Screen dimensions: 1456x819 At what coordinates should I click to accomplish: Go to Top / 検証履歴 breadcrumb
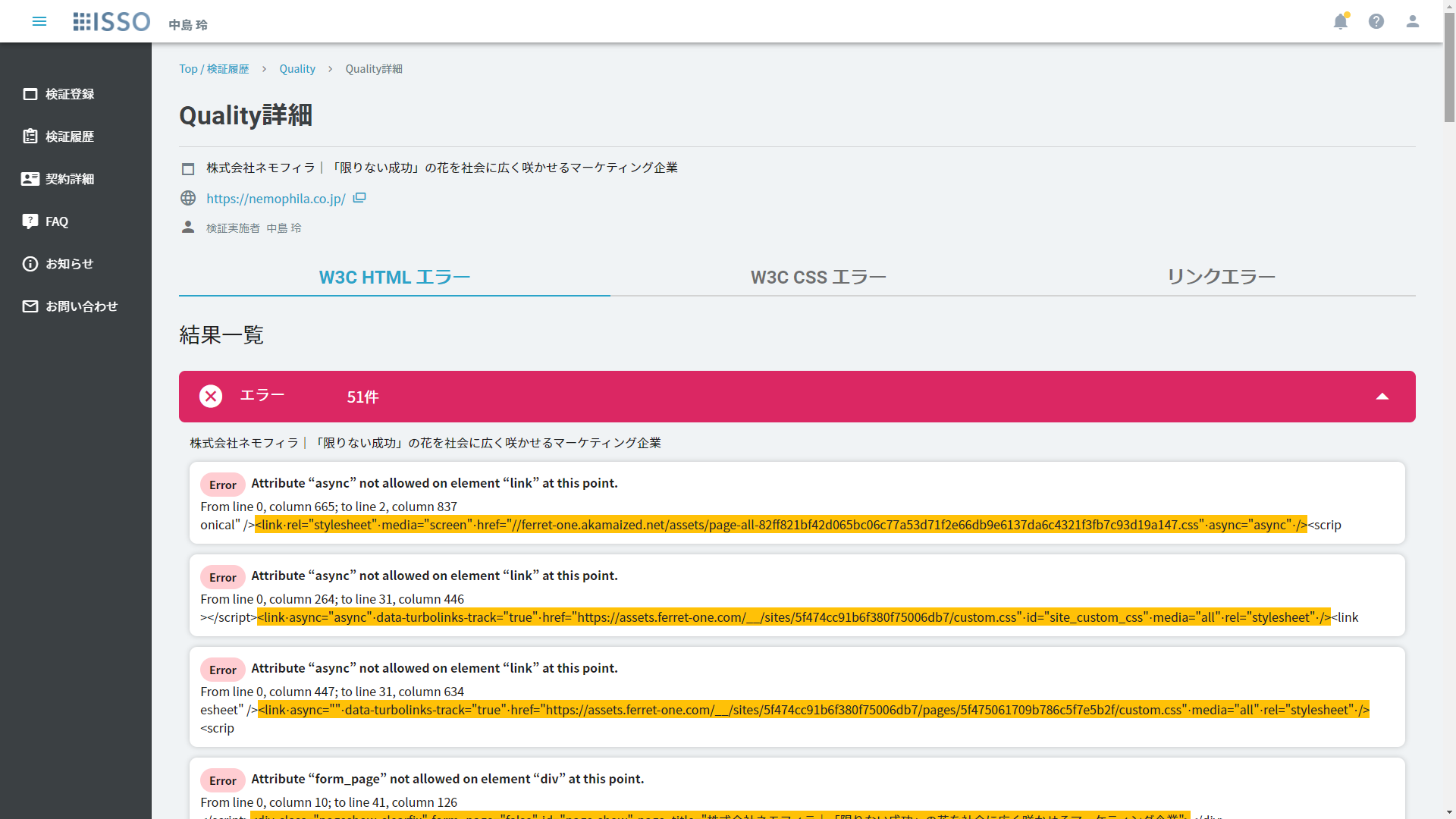[x=214, y=69]
